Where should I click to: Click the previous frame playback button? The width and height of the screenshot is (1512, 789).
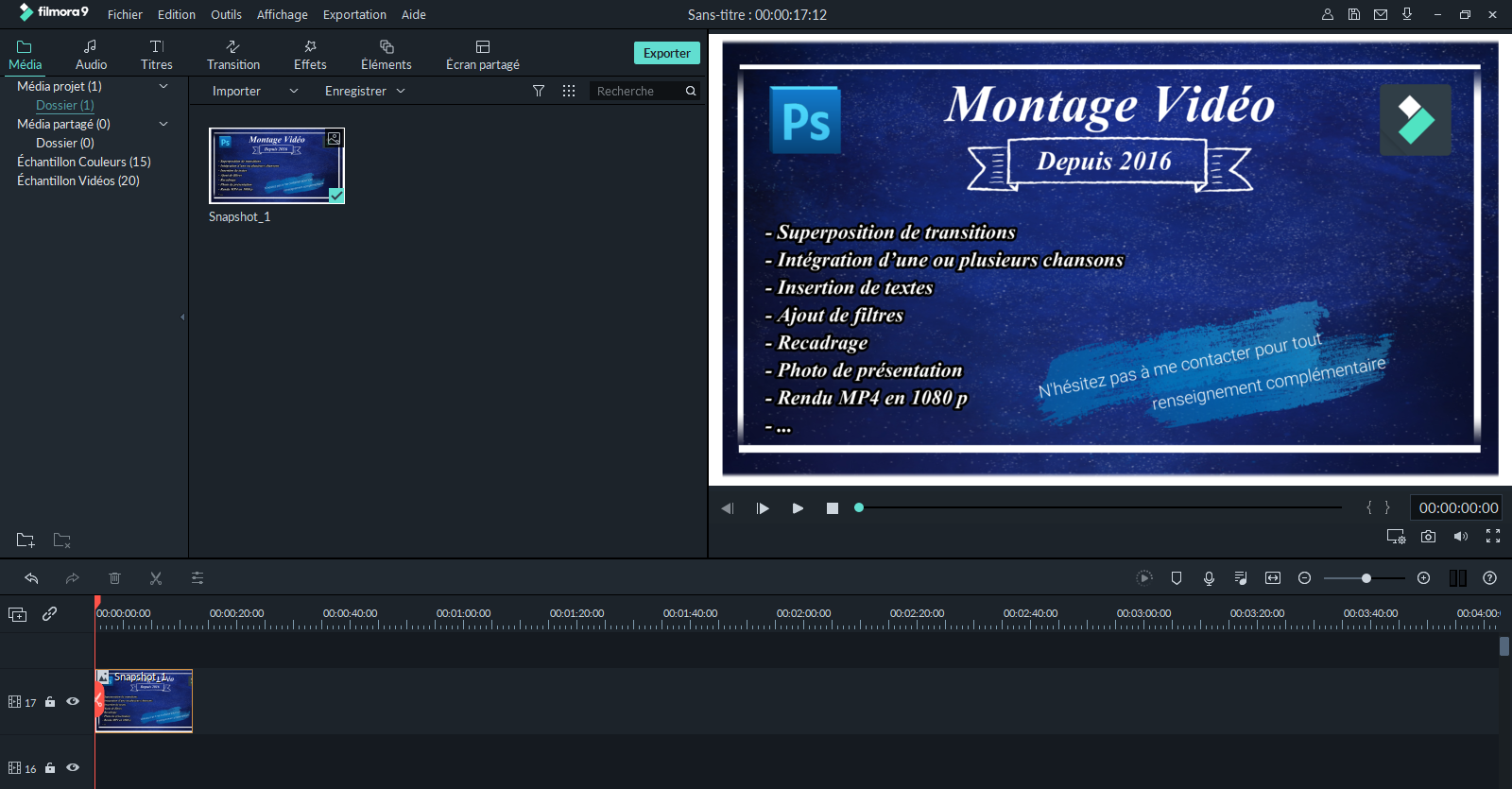(x=728, y=508)
